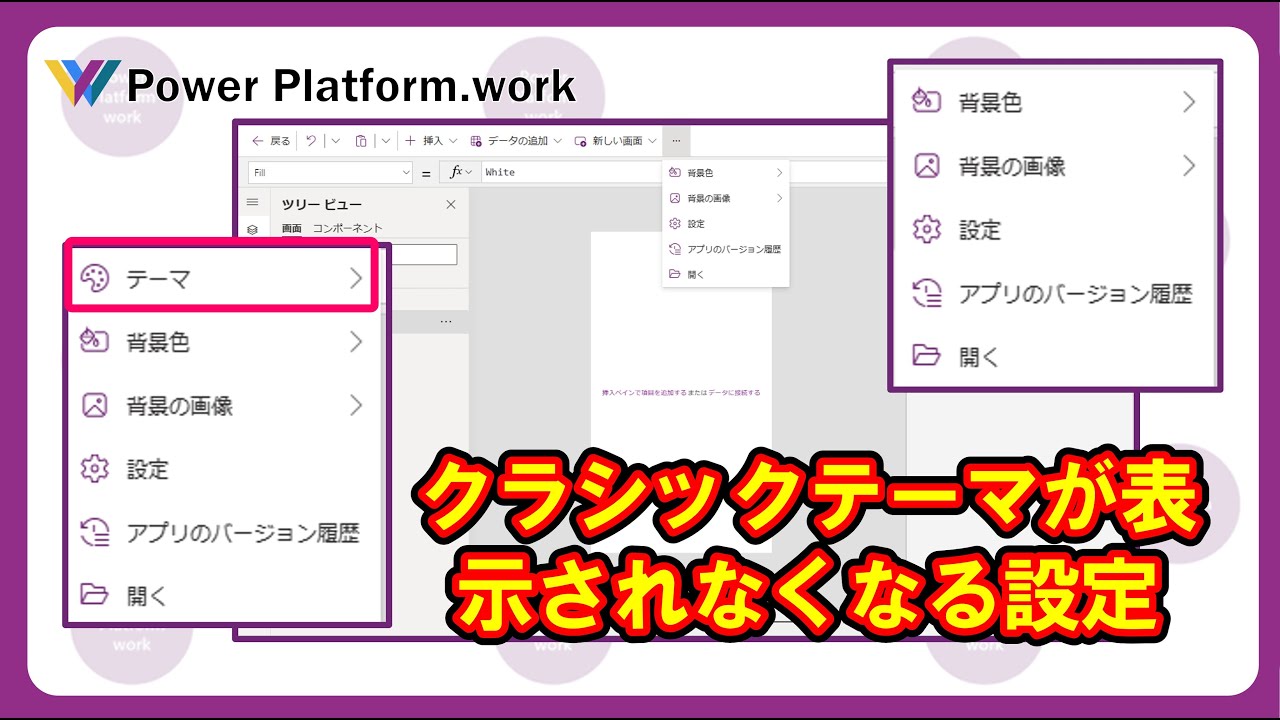Click 背景色 paint icon in large right menu
1280x720 pixels.
point(927,102)
